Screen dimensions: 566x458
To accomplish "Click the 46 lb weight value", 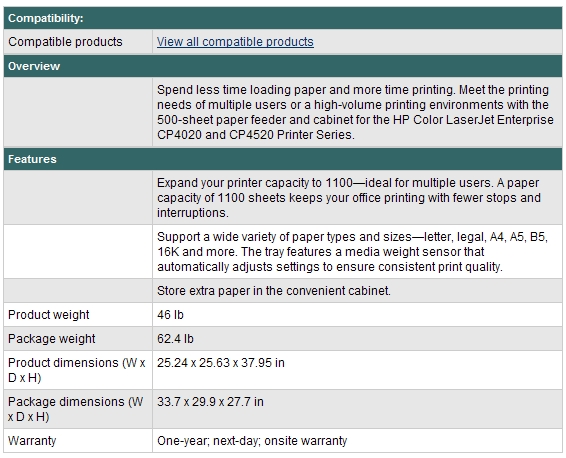I will (x=170, y=315).
